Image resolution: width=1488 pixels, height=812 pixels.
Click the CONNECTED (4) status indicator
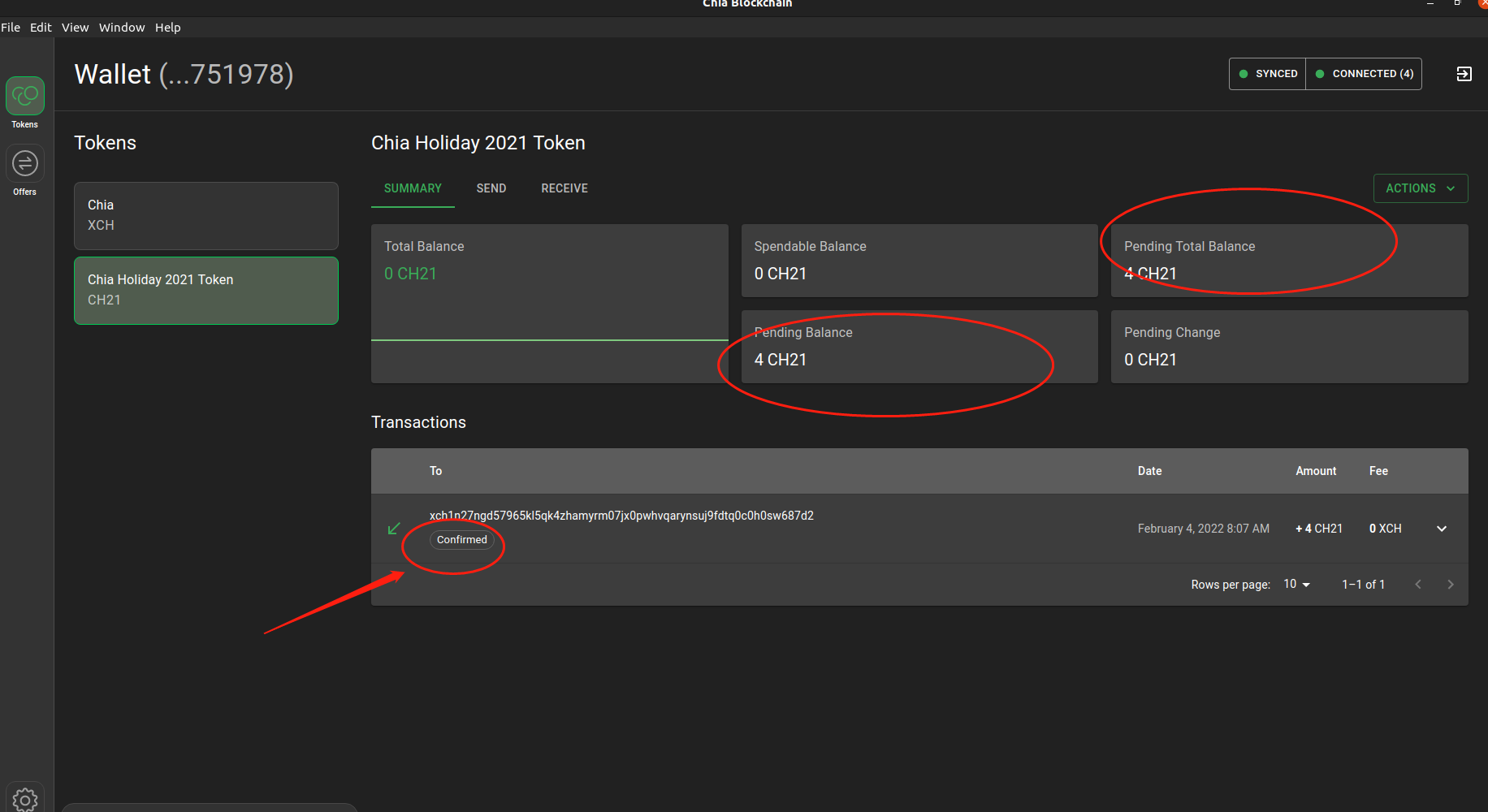pyautogui.click(x=1364, y=73)
